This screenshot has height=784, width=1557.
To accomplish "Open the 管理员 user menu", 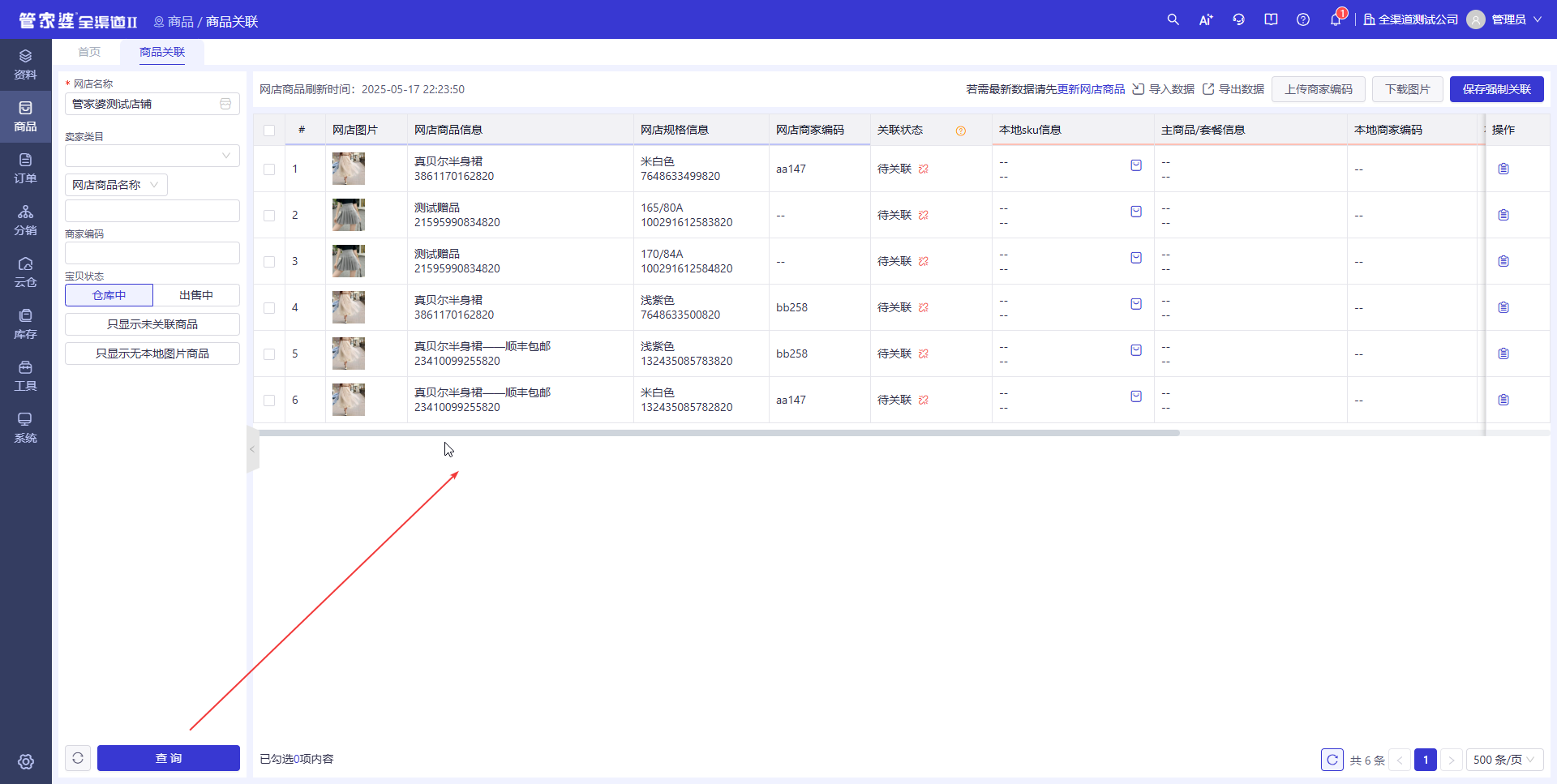I will coord(1505,19).
